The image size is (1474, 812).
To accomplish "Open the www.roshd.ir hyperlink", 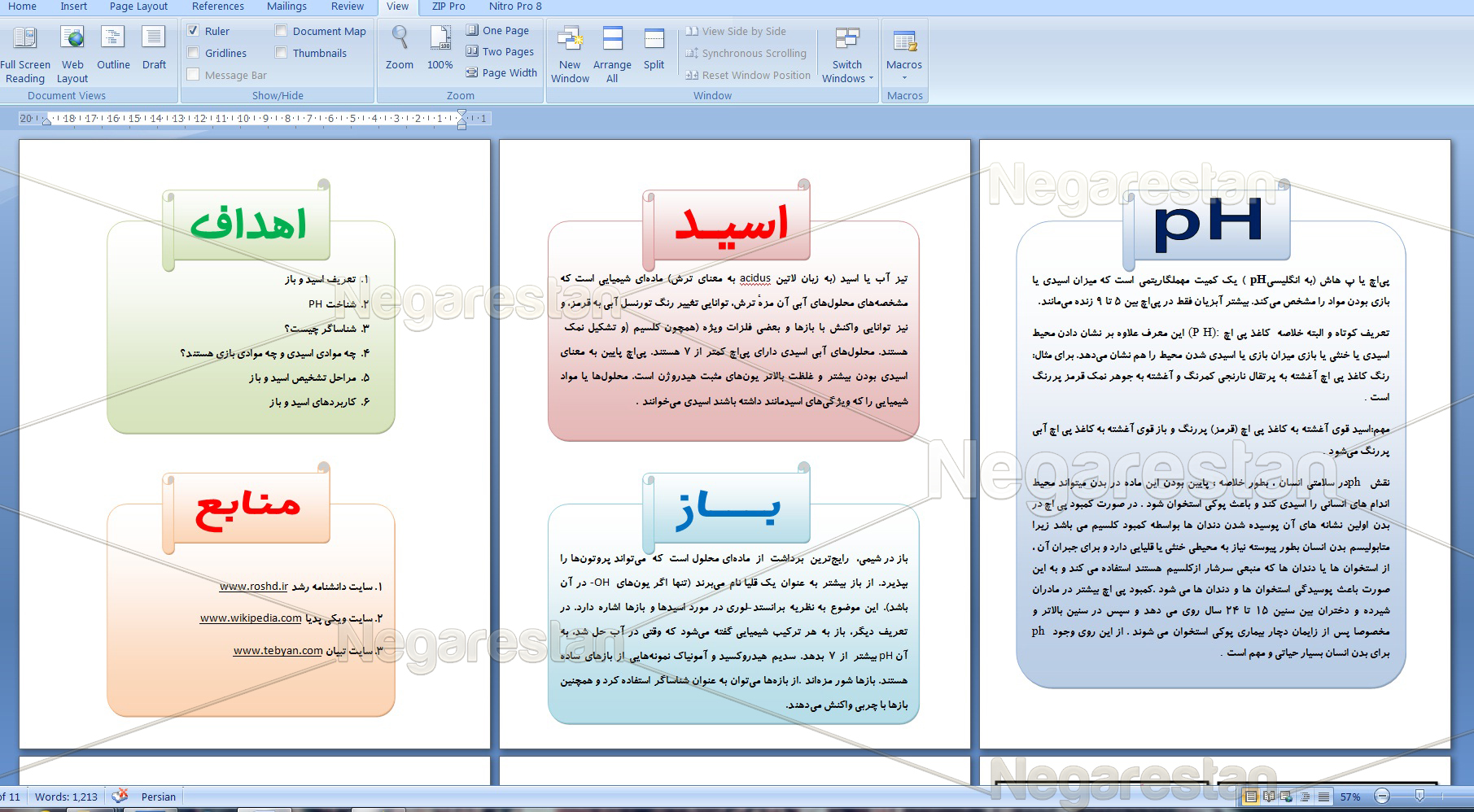I will click(253, 586).
